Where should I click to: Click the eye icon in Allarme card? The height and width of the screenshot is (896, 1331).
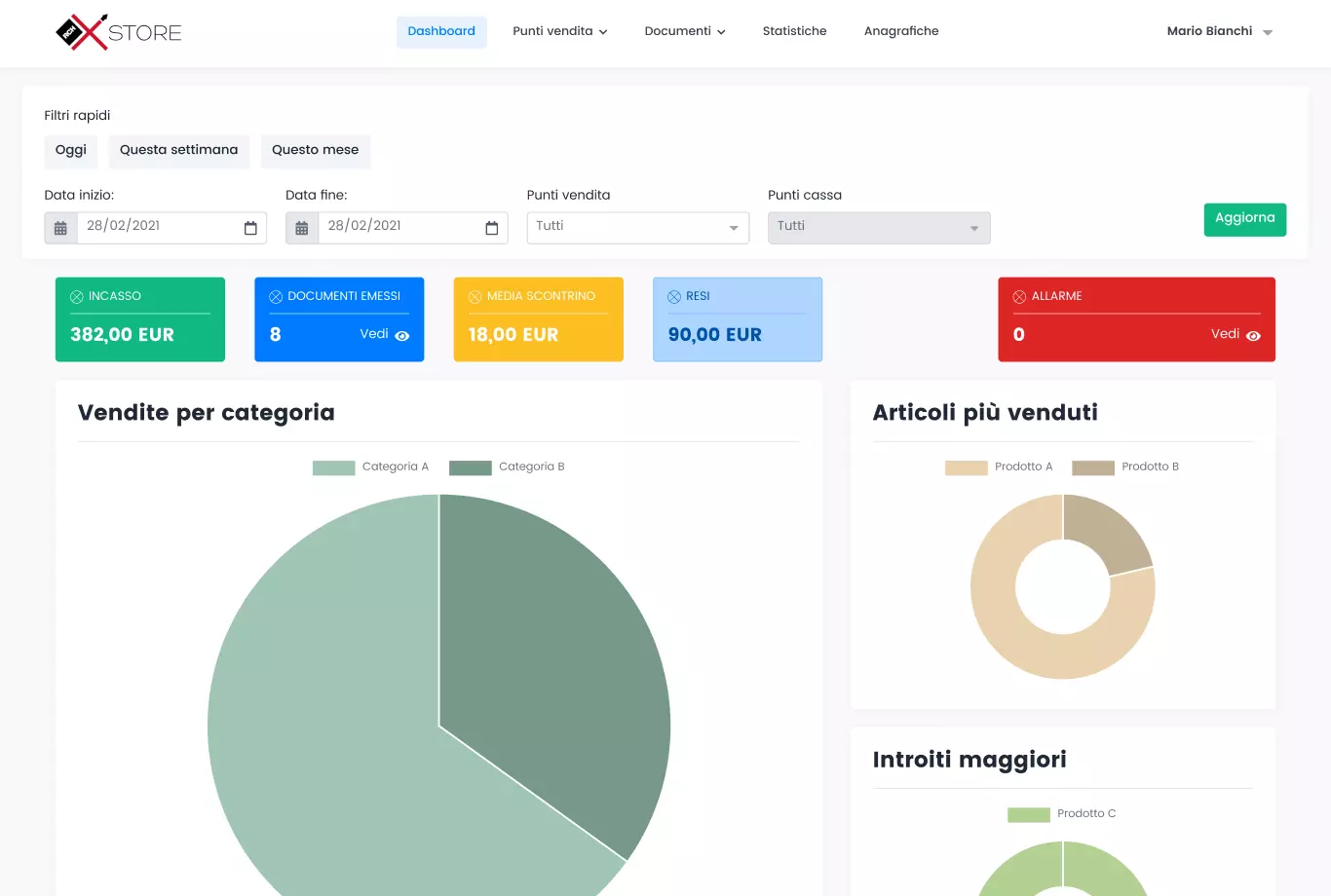1253,335
